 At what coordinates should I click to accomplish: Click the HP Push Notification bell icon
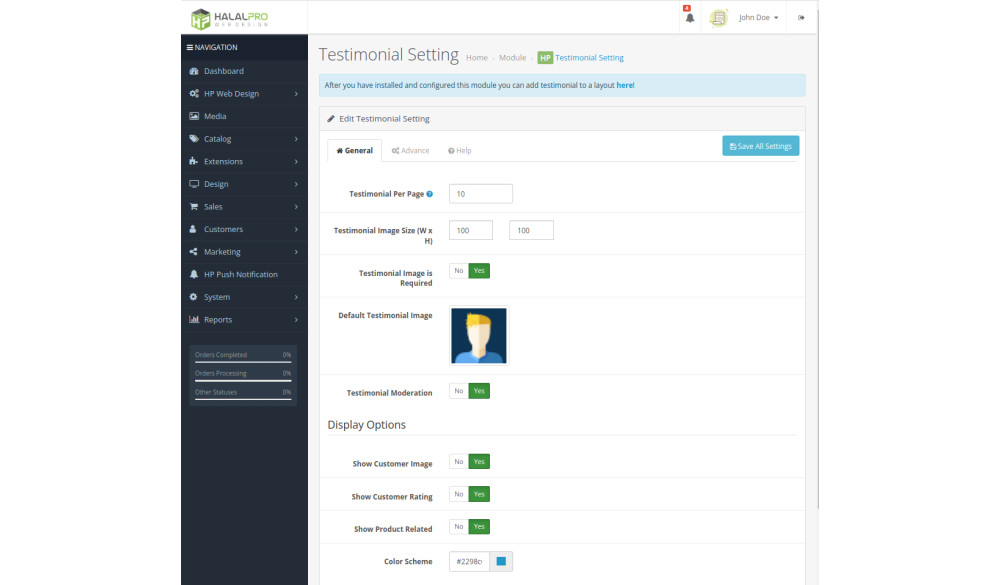194,274
